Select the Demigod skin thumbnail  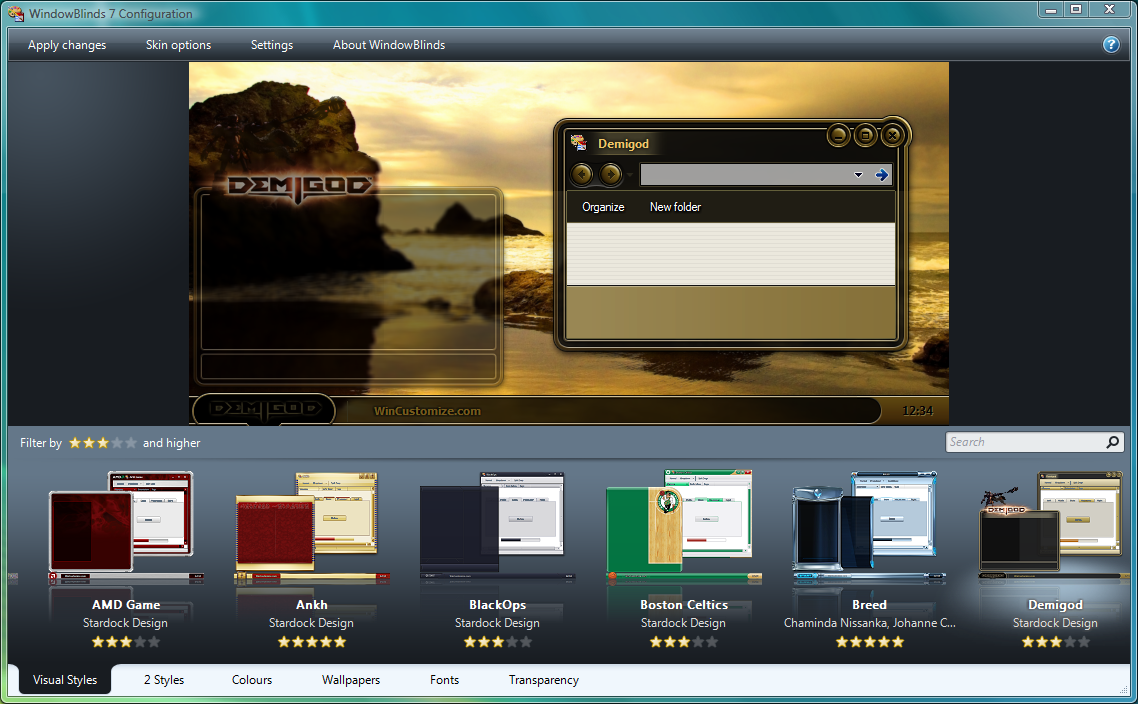tap(1055, 528)
